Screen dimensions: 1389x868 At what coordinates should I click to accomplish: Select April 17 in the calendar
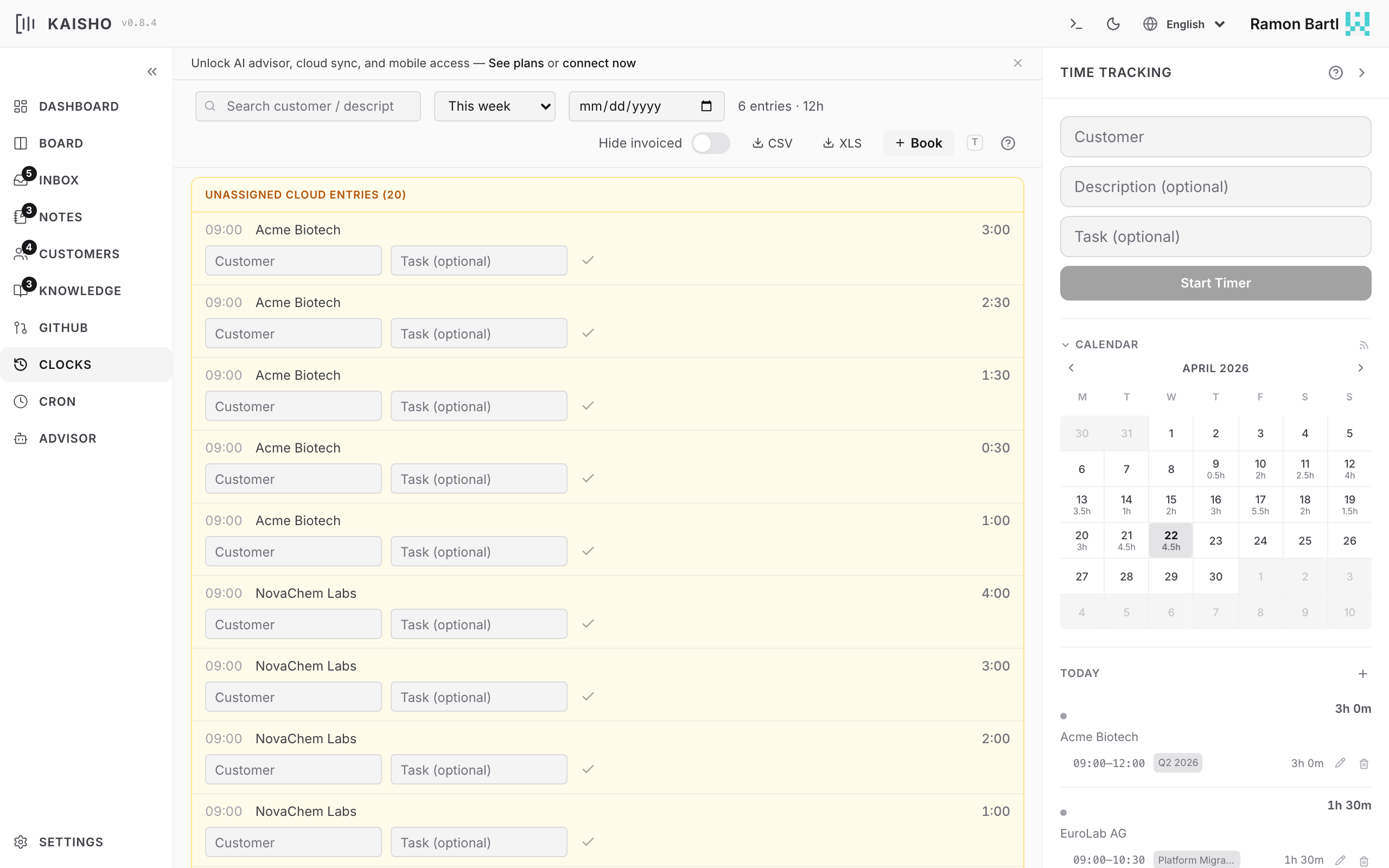[1260, 504]
